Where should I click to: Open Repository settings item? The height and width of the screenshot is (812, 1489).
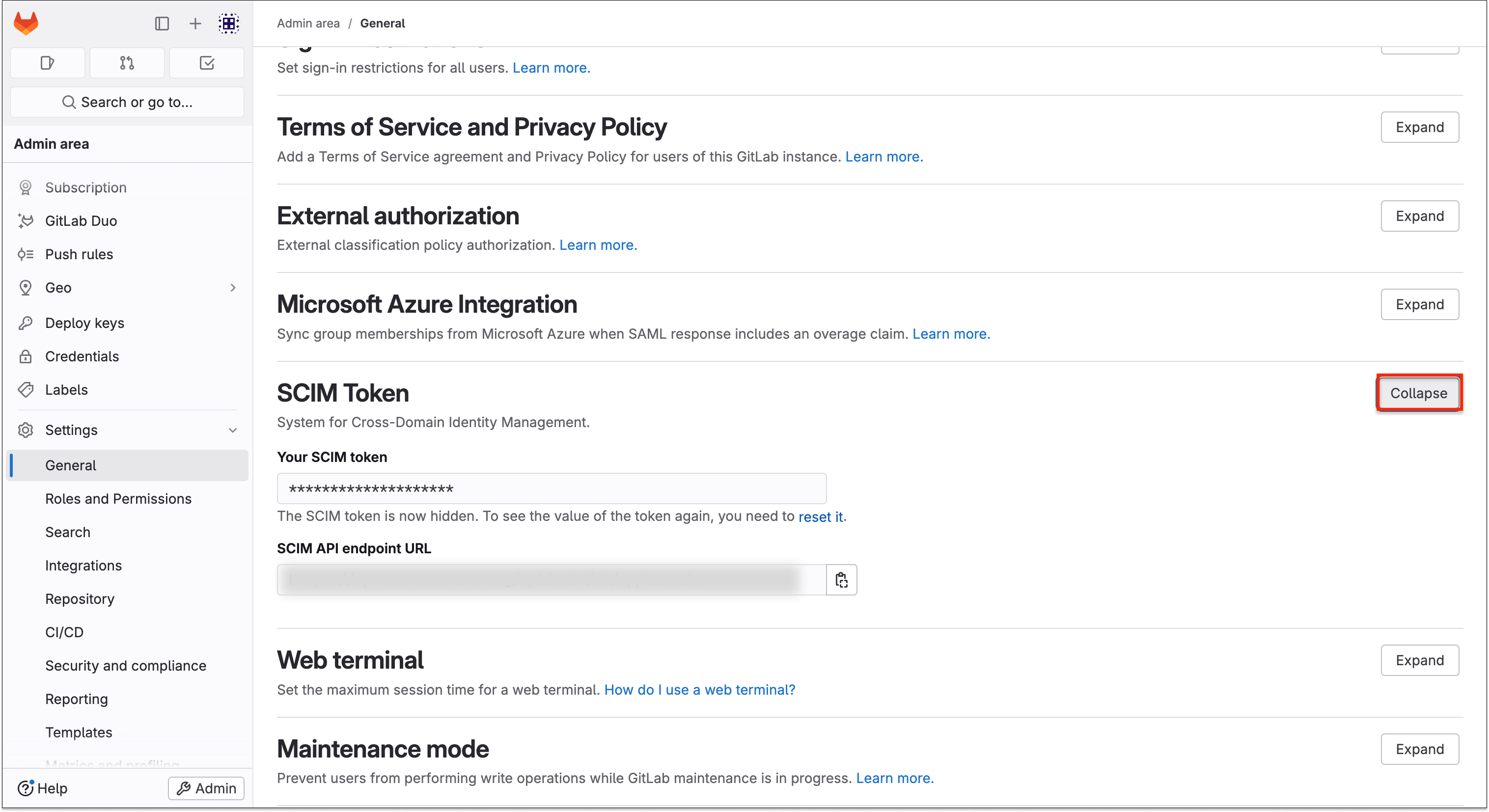click(127, 599)
